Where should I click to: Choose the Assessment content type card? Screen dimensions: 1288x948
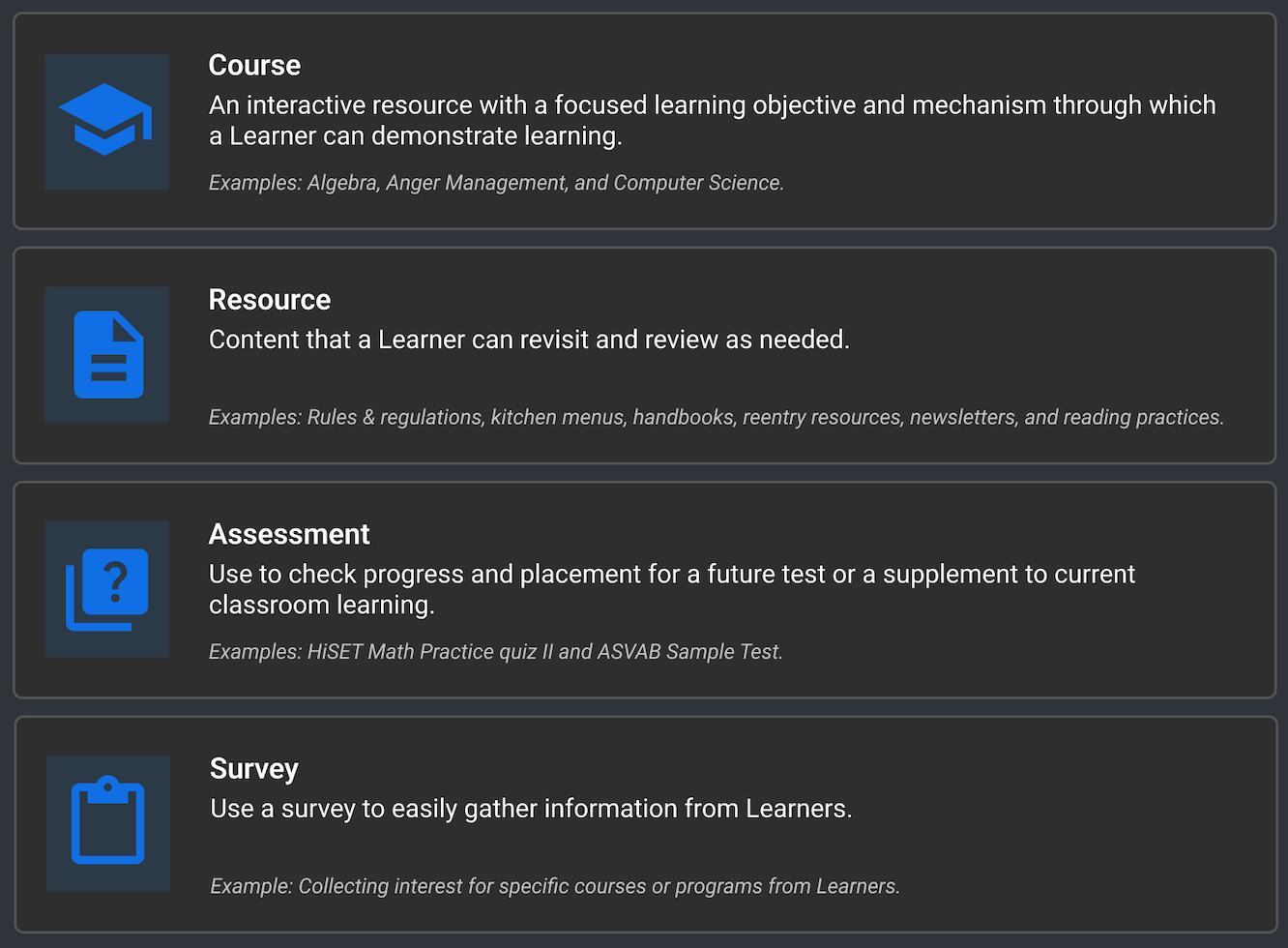[644, 589]
